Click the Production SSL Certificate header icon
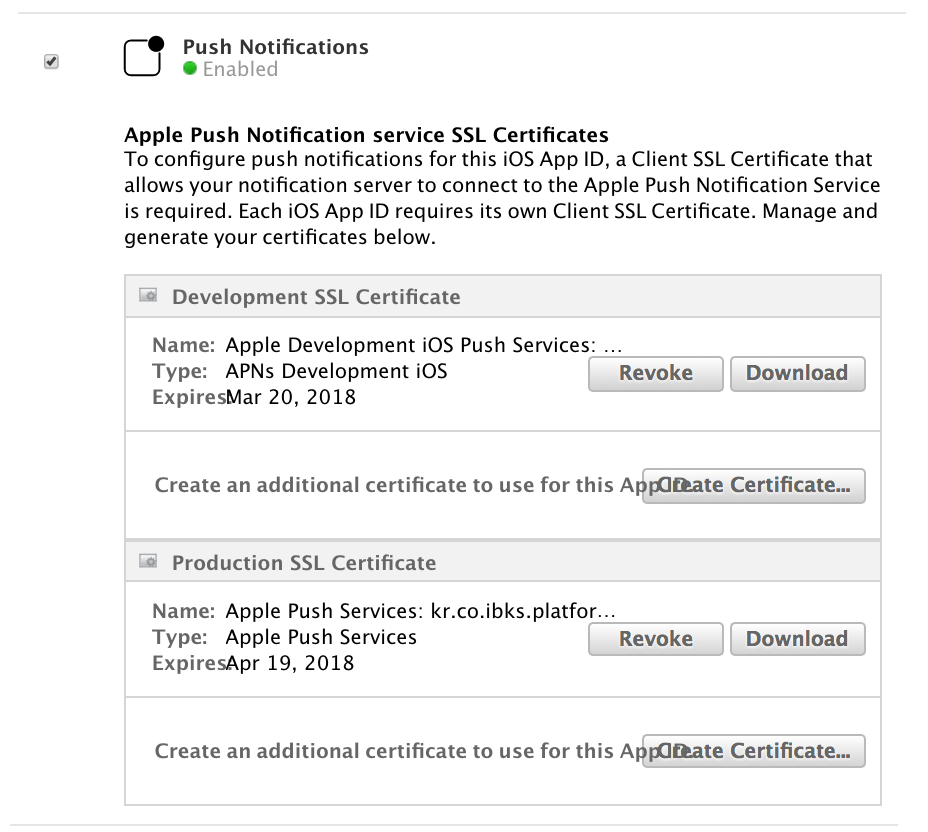Viewport: 928px width, 832px height. point(148,562)
